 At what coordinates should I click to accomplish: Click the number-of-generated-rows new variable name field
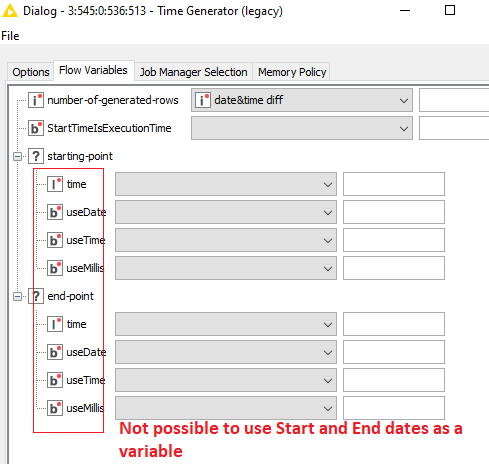point(454,100)
